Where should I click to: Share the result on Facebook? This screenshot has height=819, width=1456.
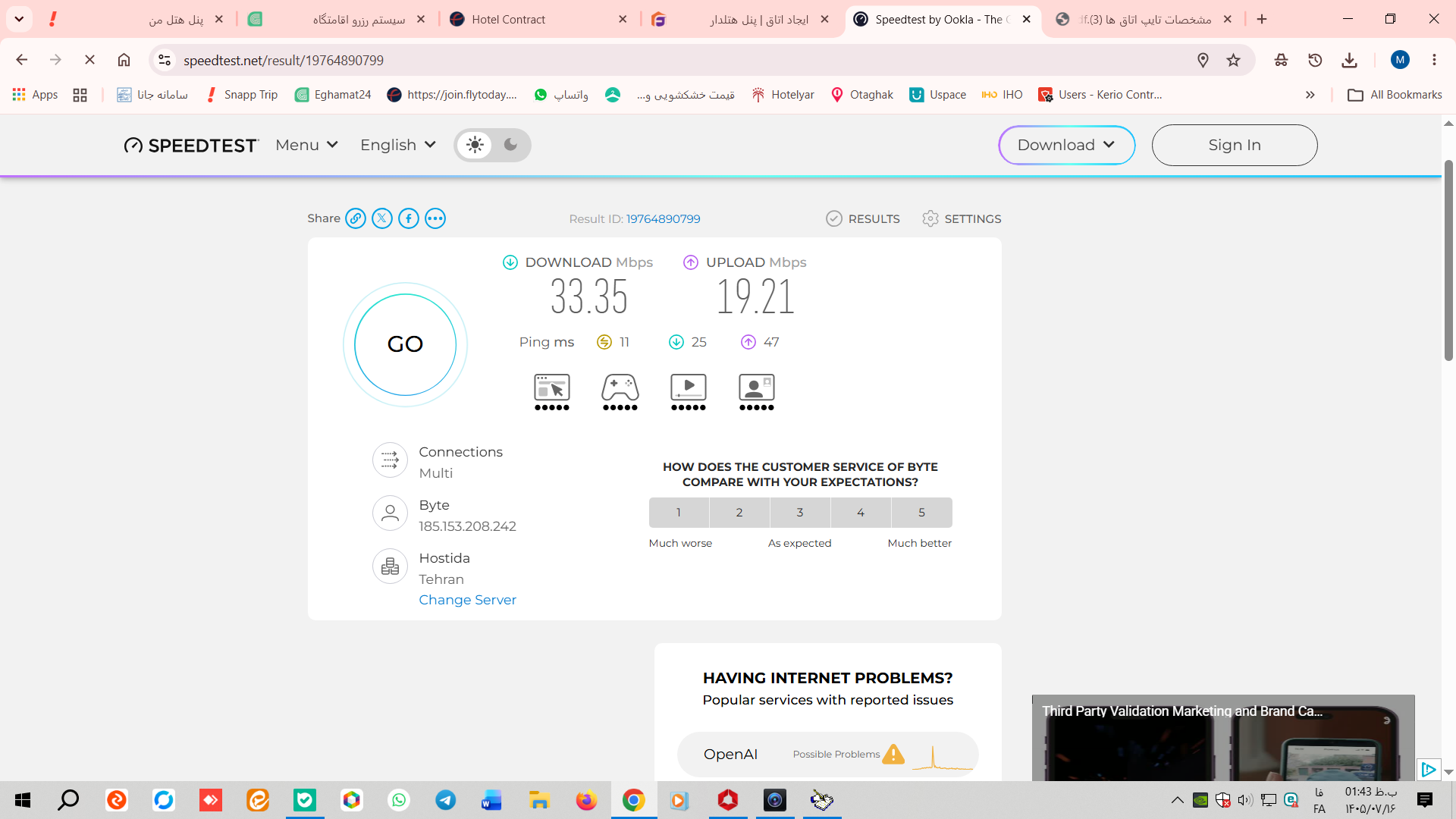[409, 218]
